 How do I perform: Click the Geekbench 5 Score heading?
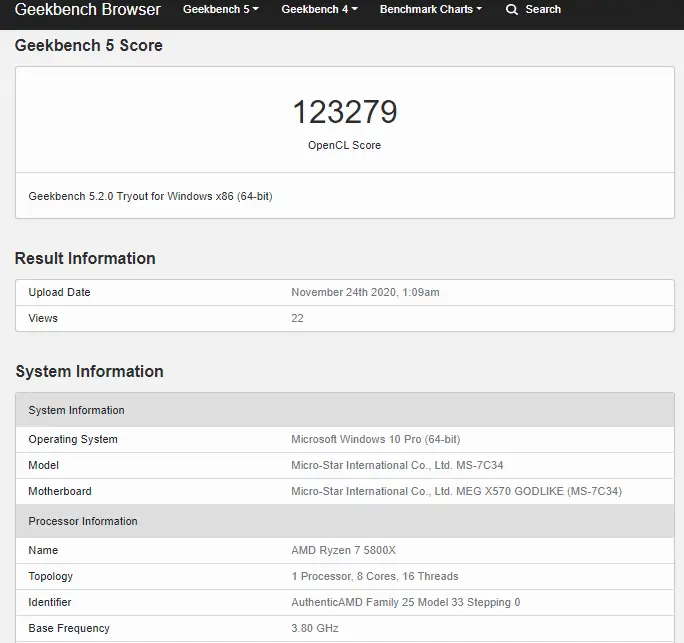point(89,45)
